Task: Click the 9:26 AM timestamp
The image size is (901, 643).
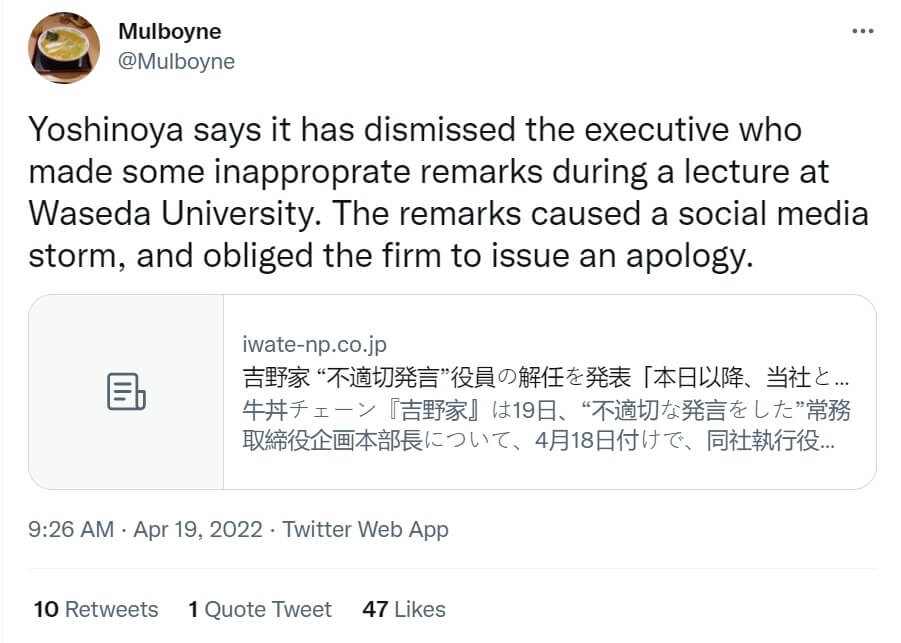Action: click(71, 530)
